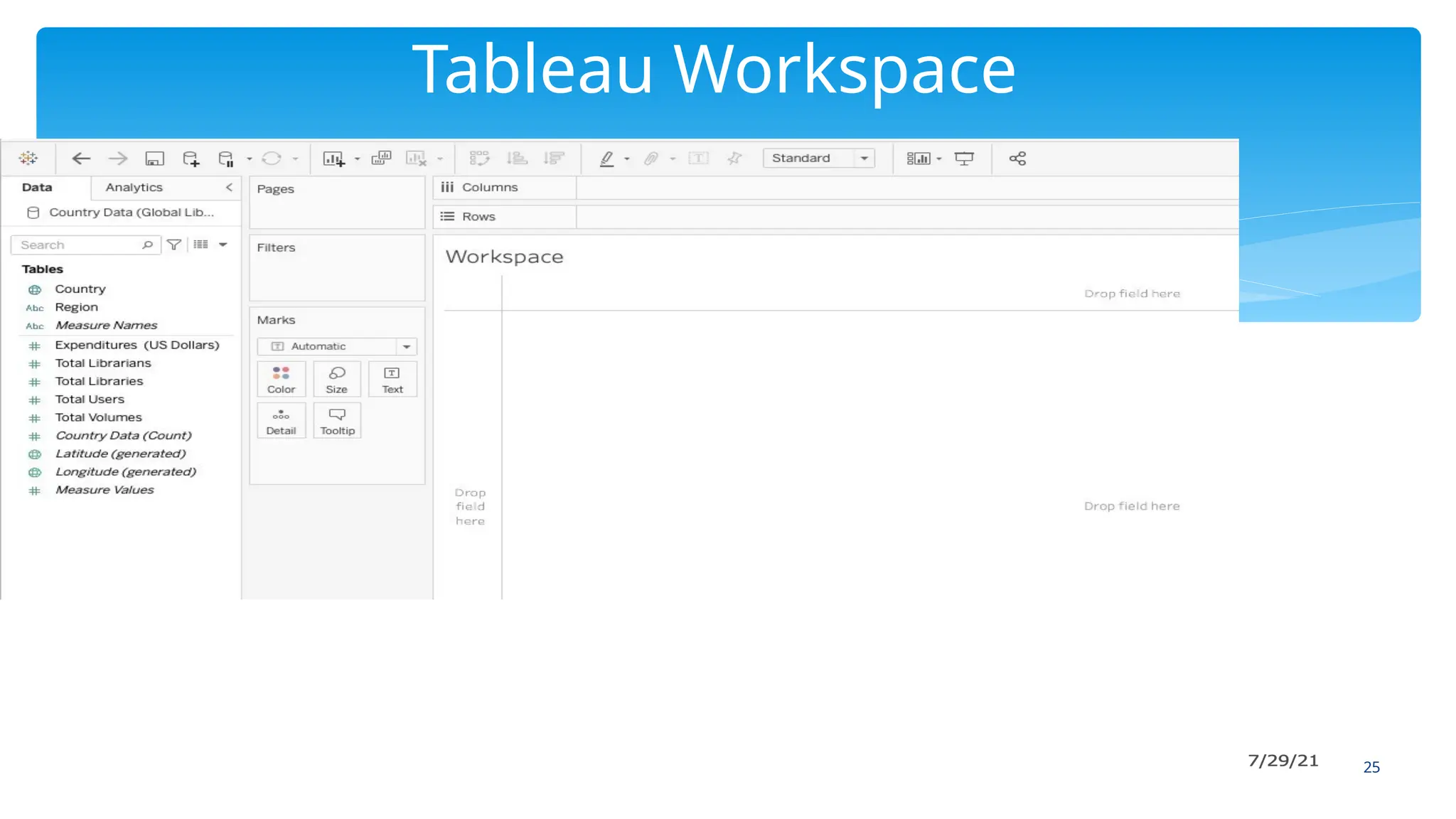Viewport: 1456px width, 819px height.
Task: Click the Redo forward arrow
Action: [118, 159]
